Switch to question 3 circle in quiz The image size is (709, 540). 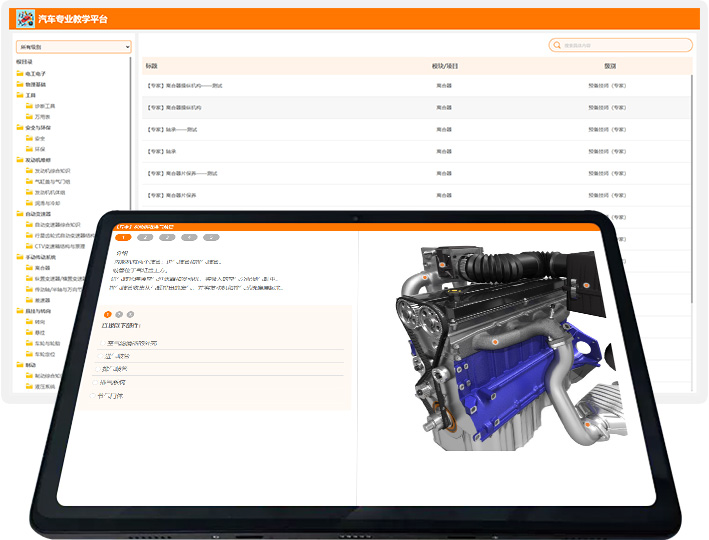(130, 314)
